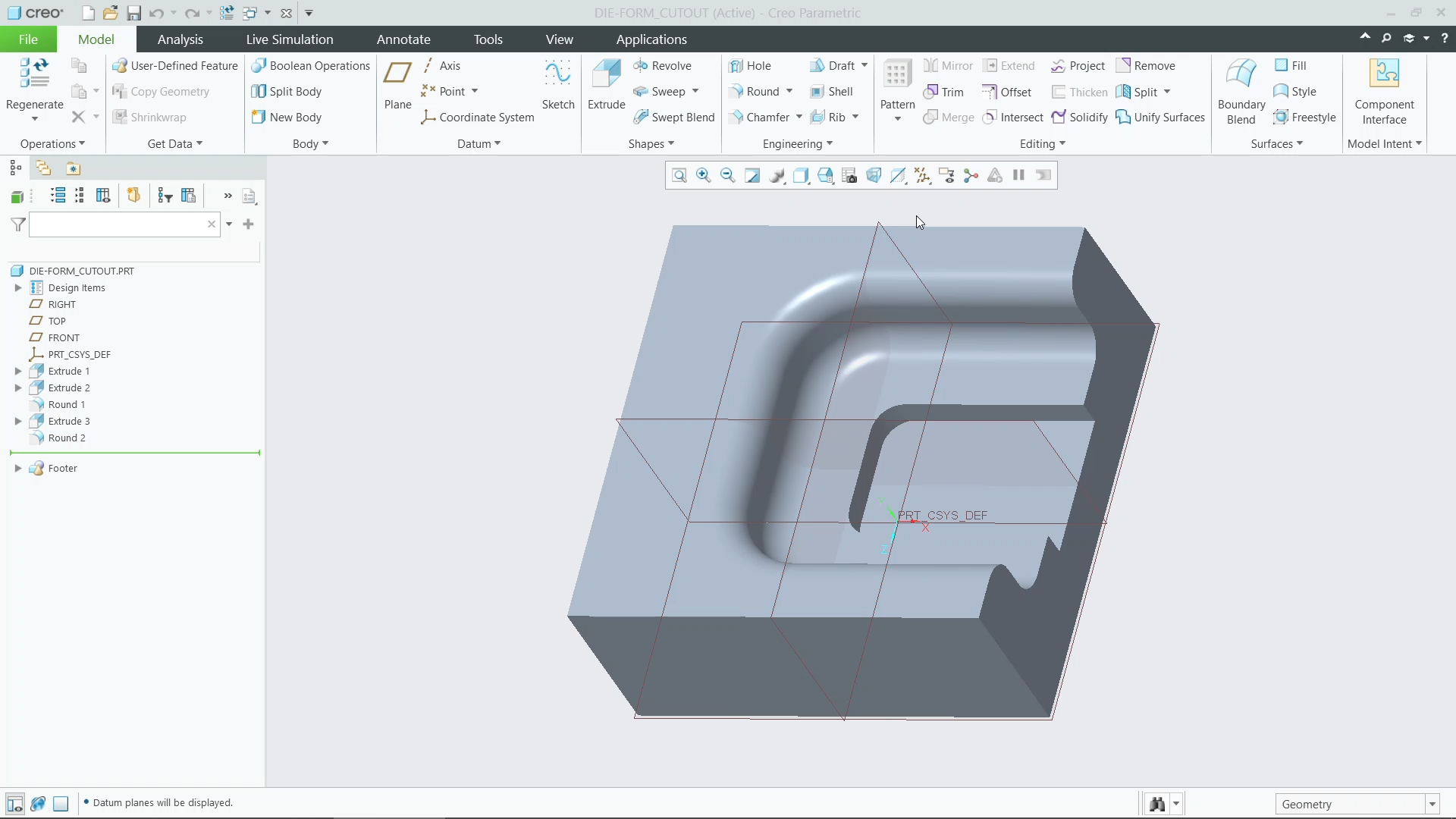Click the Hole tool
The image size is (1456, 819).
750,66
